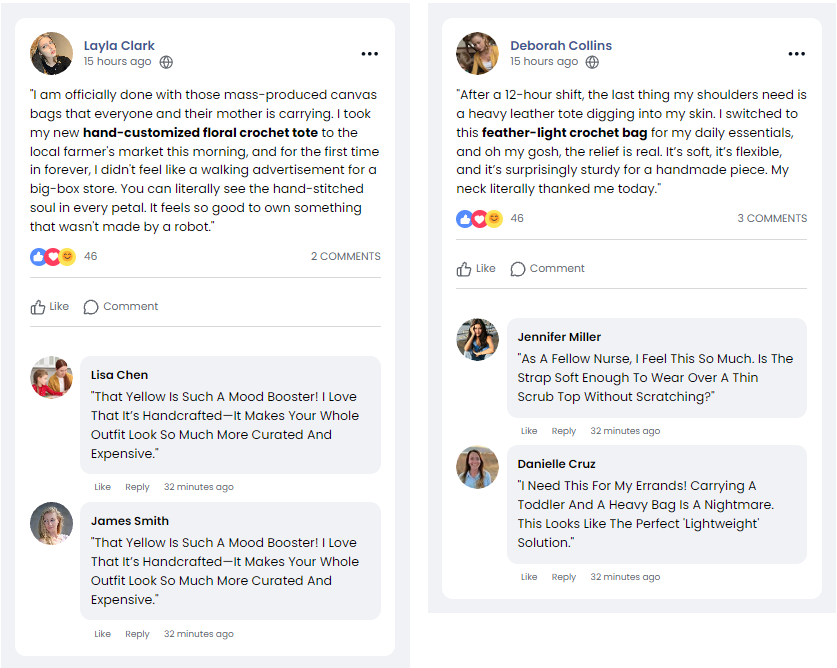This screenshot has width=837, height=668.
Task: Open Deborah Collins' profile name link
Action: (x=560, y=45)
